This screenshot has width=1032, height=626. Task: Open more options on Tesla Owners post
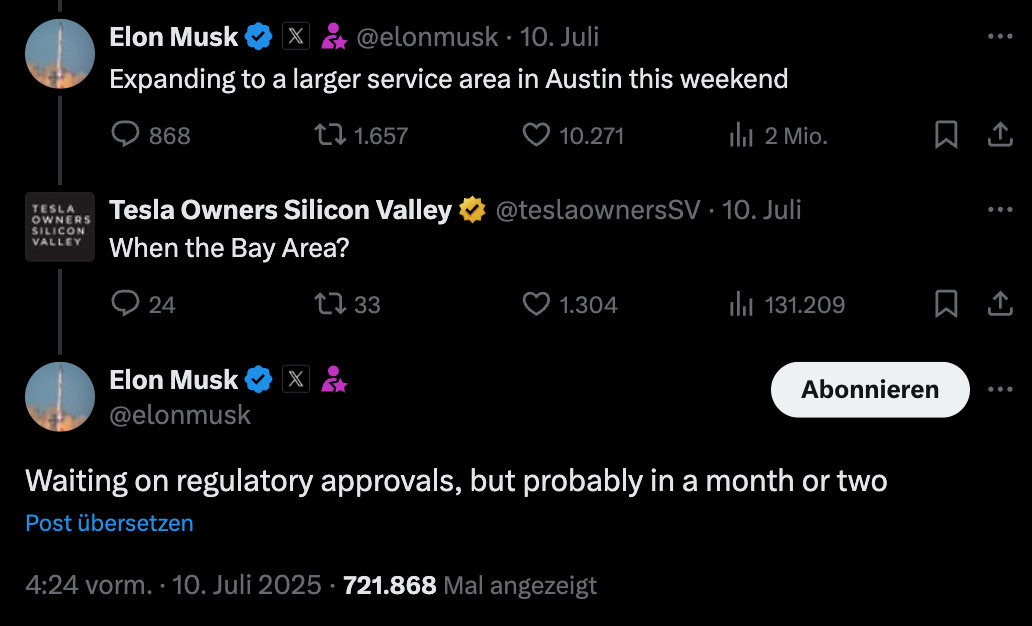(x=1000, y=209)
